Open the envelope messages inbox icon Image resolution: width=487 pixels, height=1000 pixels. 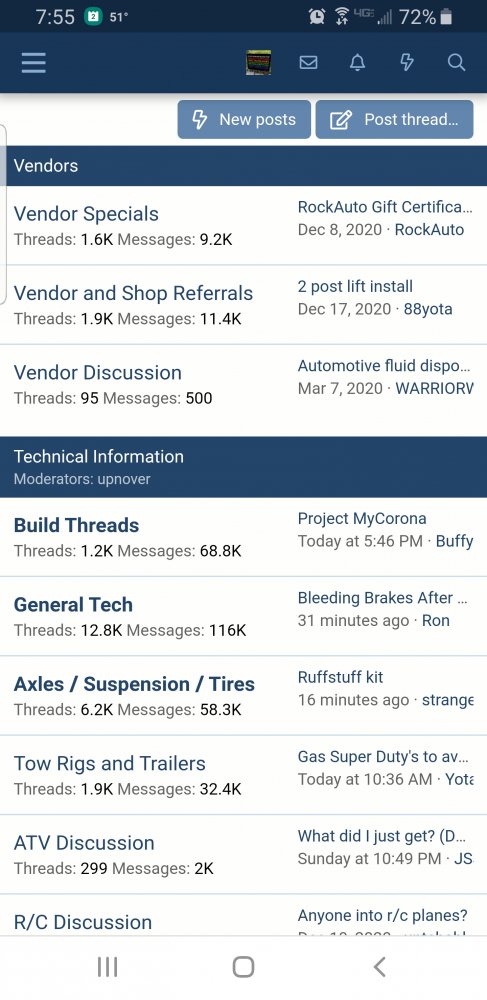click(309, 62)
